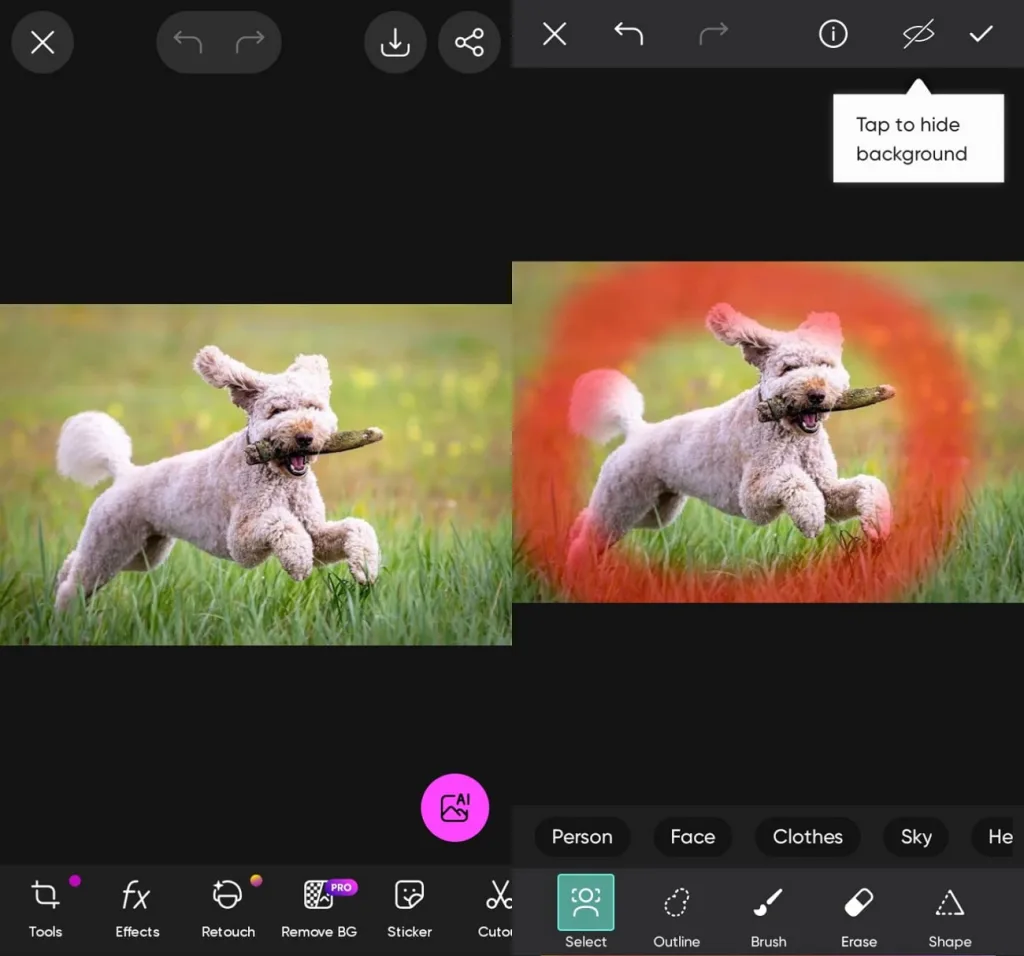
Task: Activate the Select tool tab
Action: pyautogui.click(x=586, y=912)
